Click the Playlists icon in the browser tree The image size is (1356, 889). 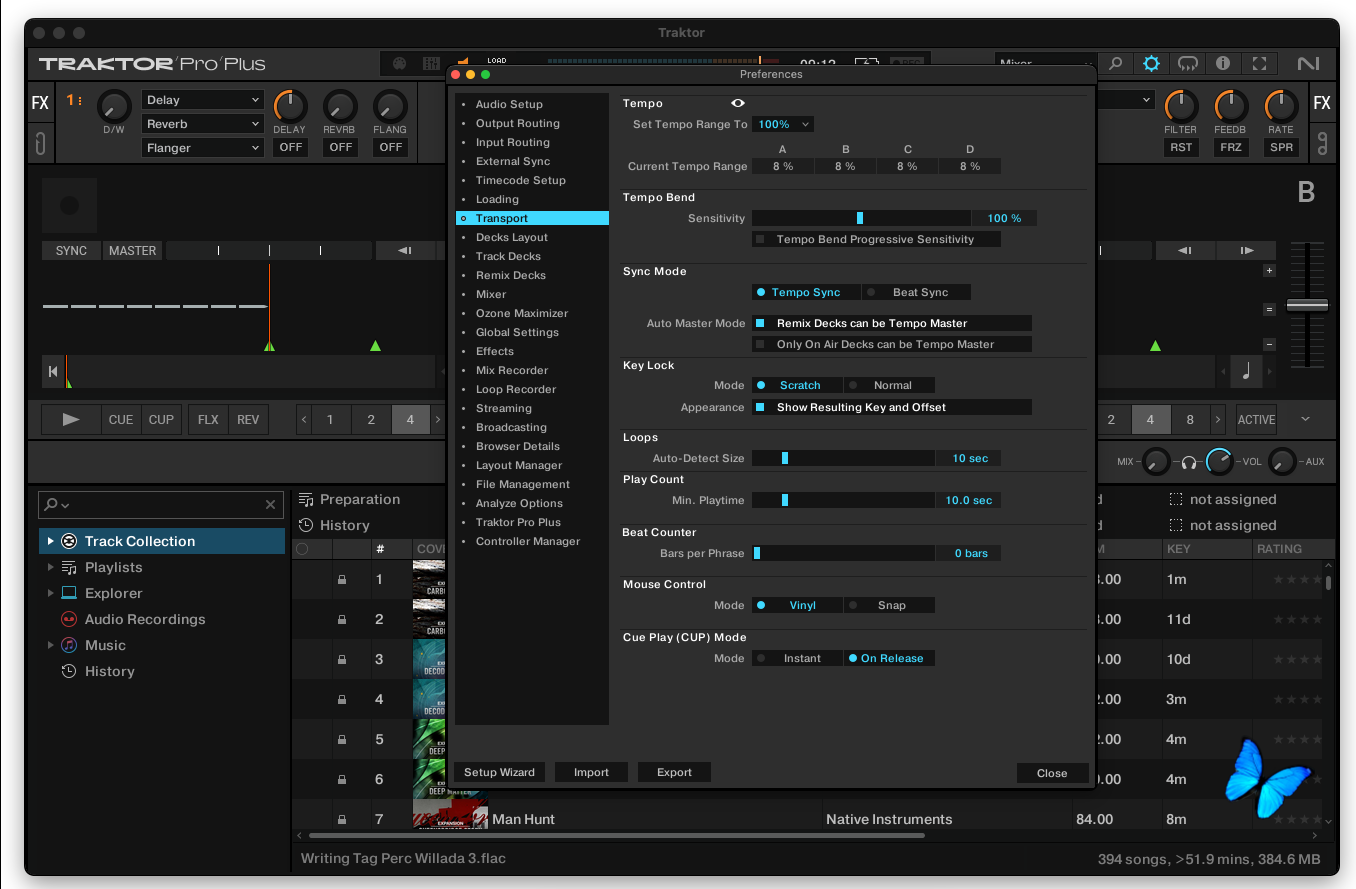(69, 567)
